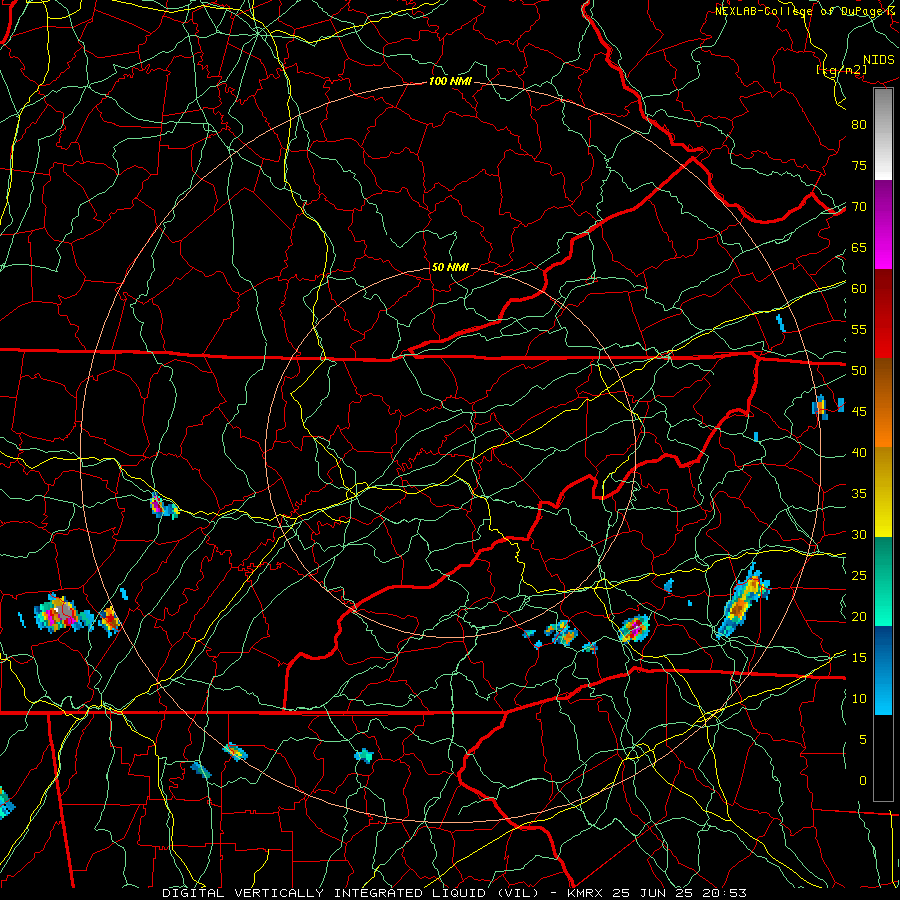Screen dimensions: 900x900
Task: Click the "NIDS" label above the color scale
Action: pos(879,60)
